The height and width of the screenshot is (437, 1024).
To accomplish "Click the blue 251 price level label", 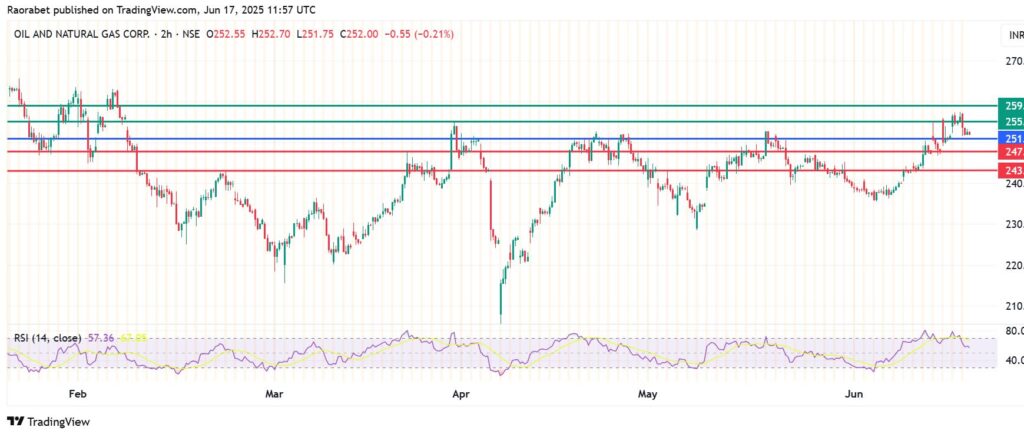I will (1012, 138).
